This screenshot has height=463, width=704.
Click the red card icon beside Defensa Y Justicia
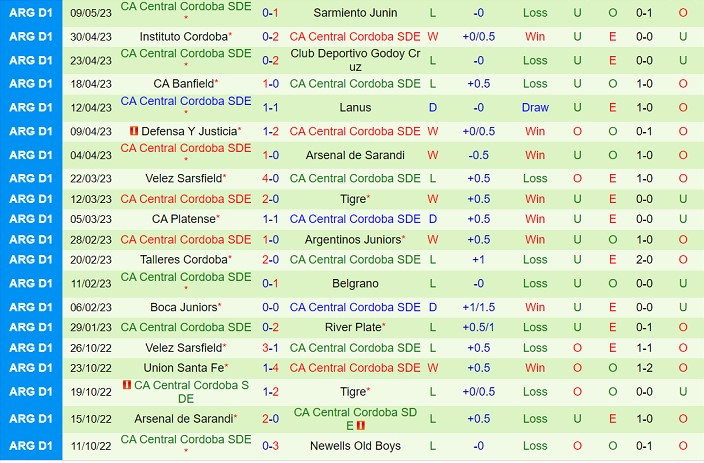pyautogui.click(x=133, y=131)
